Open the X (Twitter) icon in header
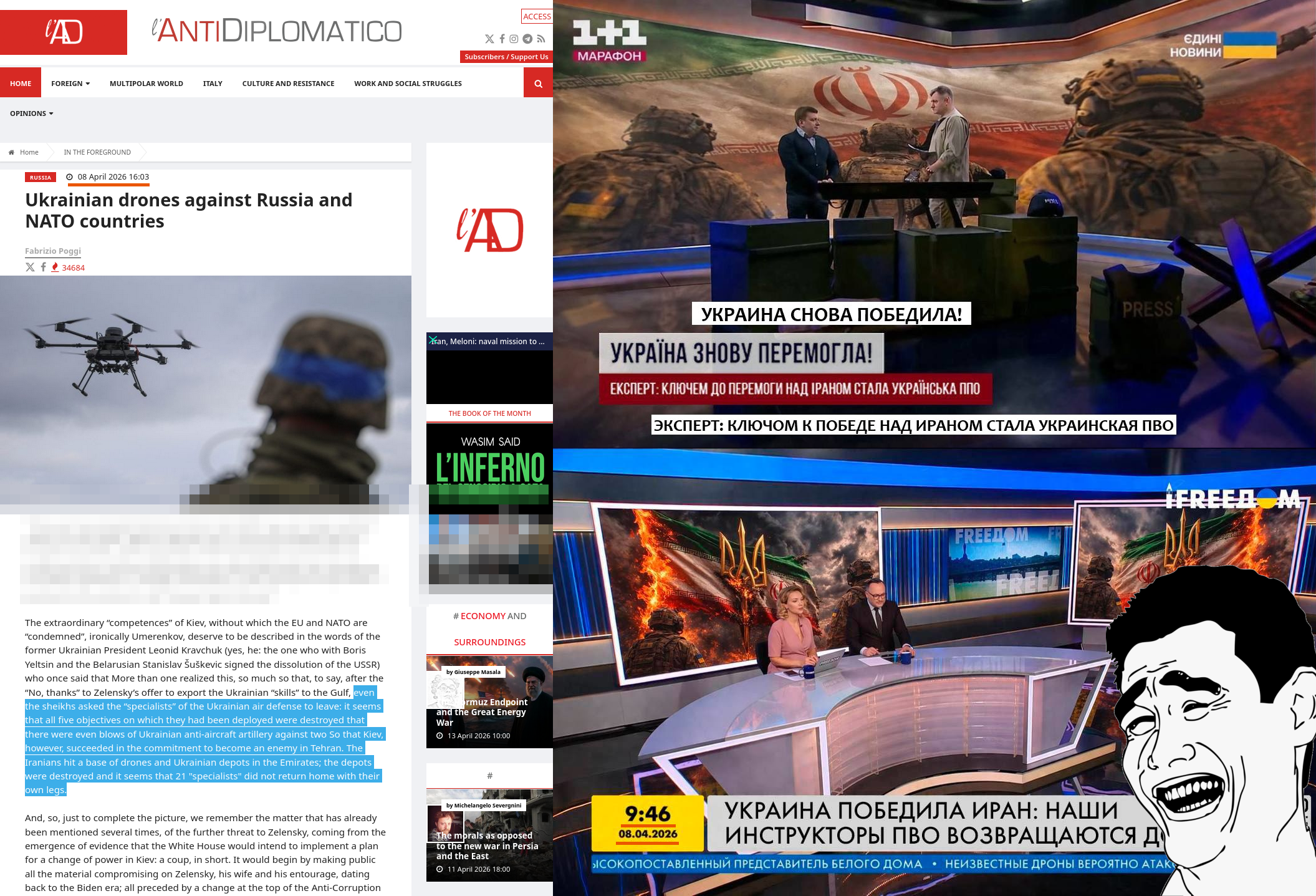This screenshot has width=1316, height=896. click(489, 39)
